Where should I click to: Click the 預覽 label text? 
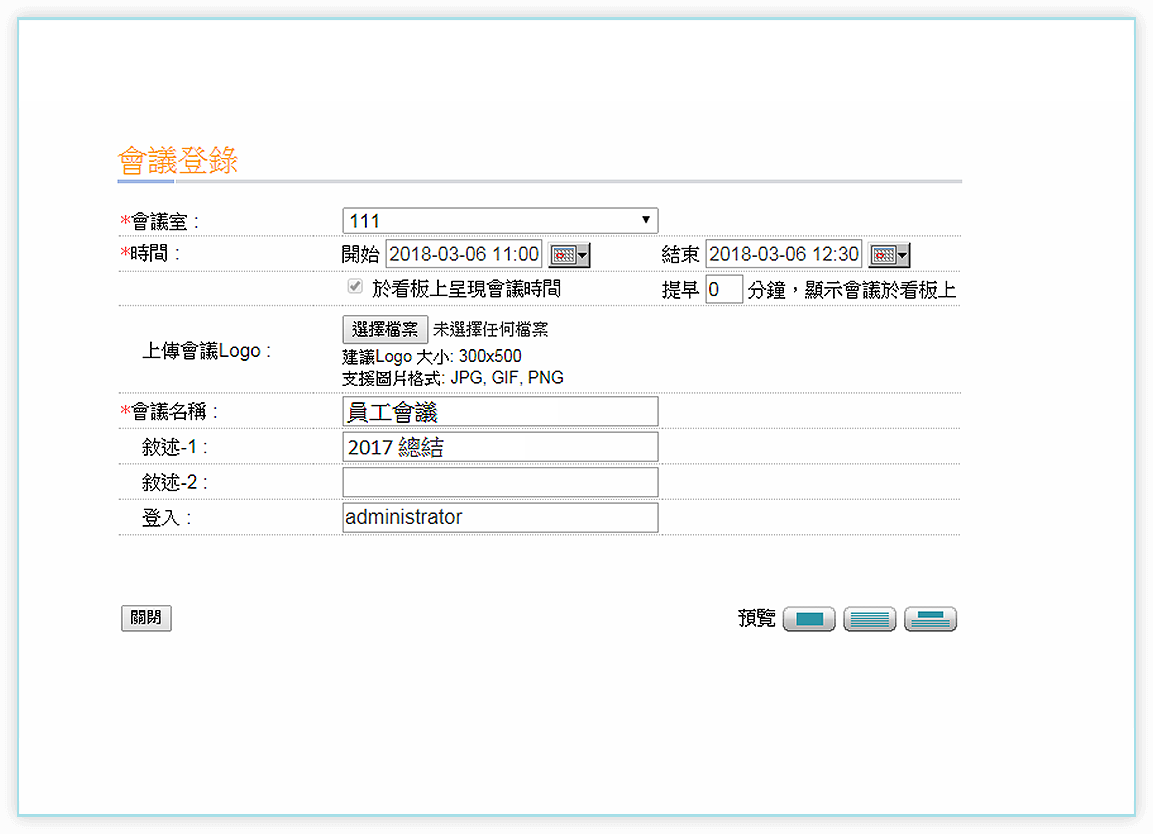click(x=756, y=619)
